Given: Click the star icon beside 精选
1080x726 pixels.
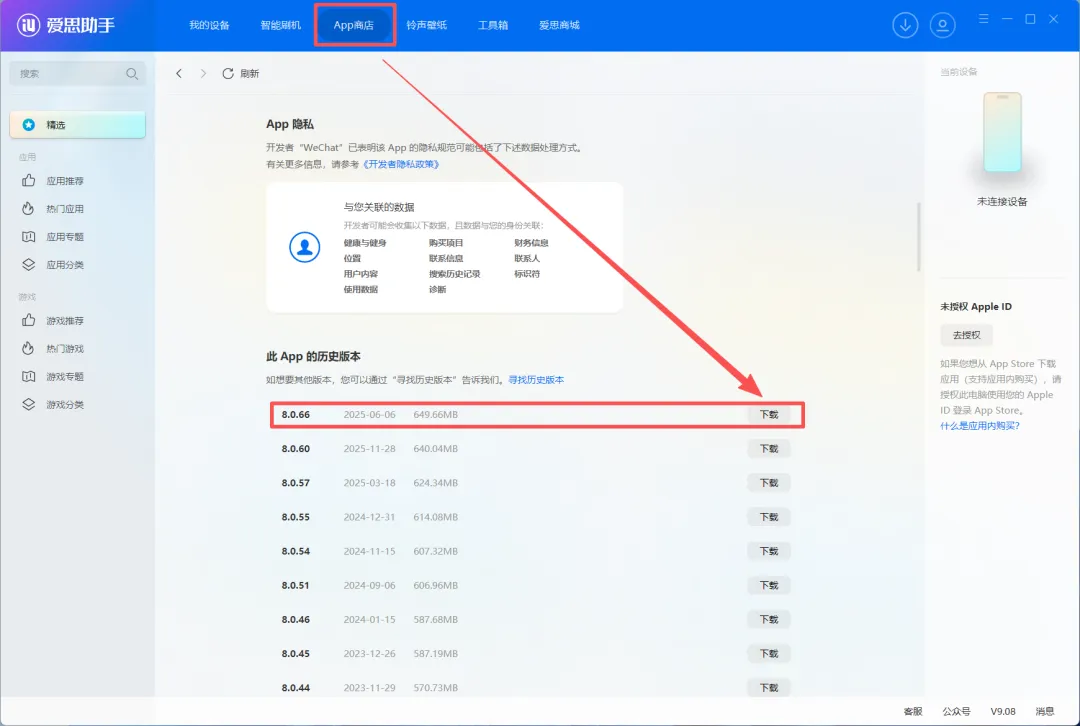Looking at the screenshot, I should click(29, 125).
